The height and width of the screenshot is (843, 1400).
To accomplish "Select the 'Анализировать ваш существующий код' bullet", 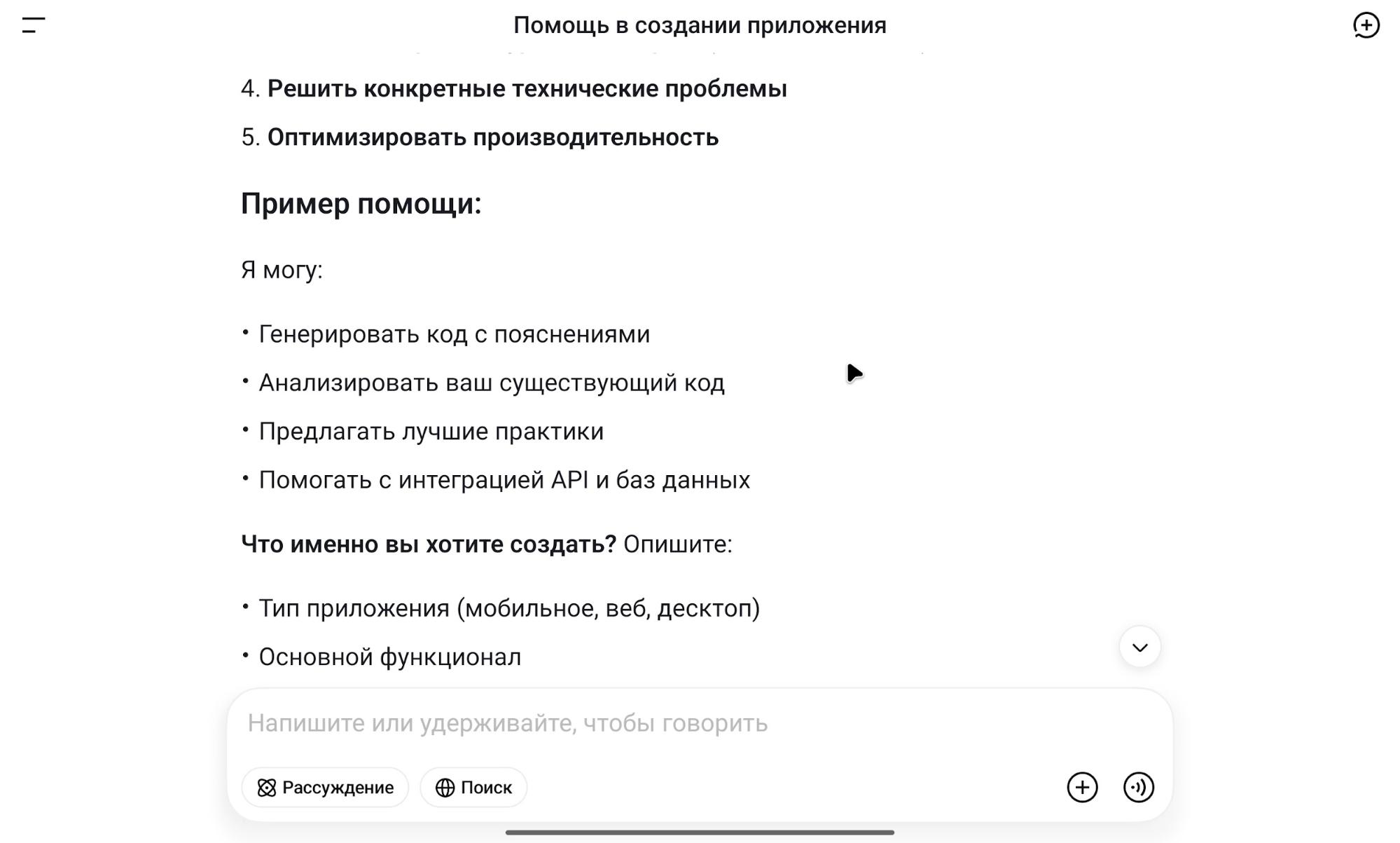I will point(491,383).
